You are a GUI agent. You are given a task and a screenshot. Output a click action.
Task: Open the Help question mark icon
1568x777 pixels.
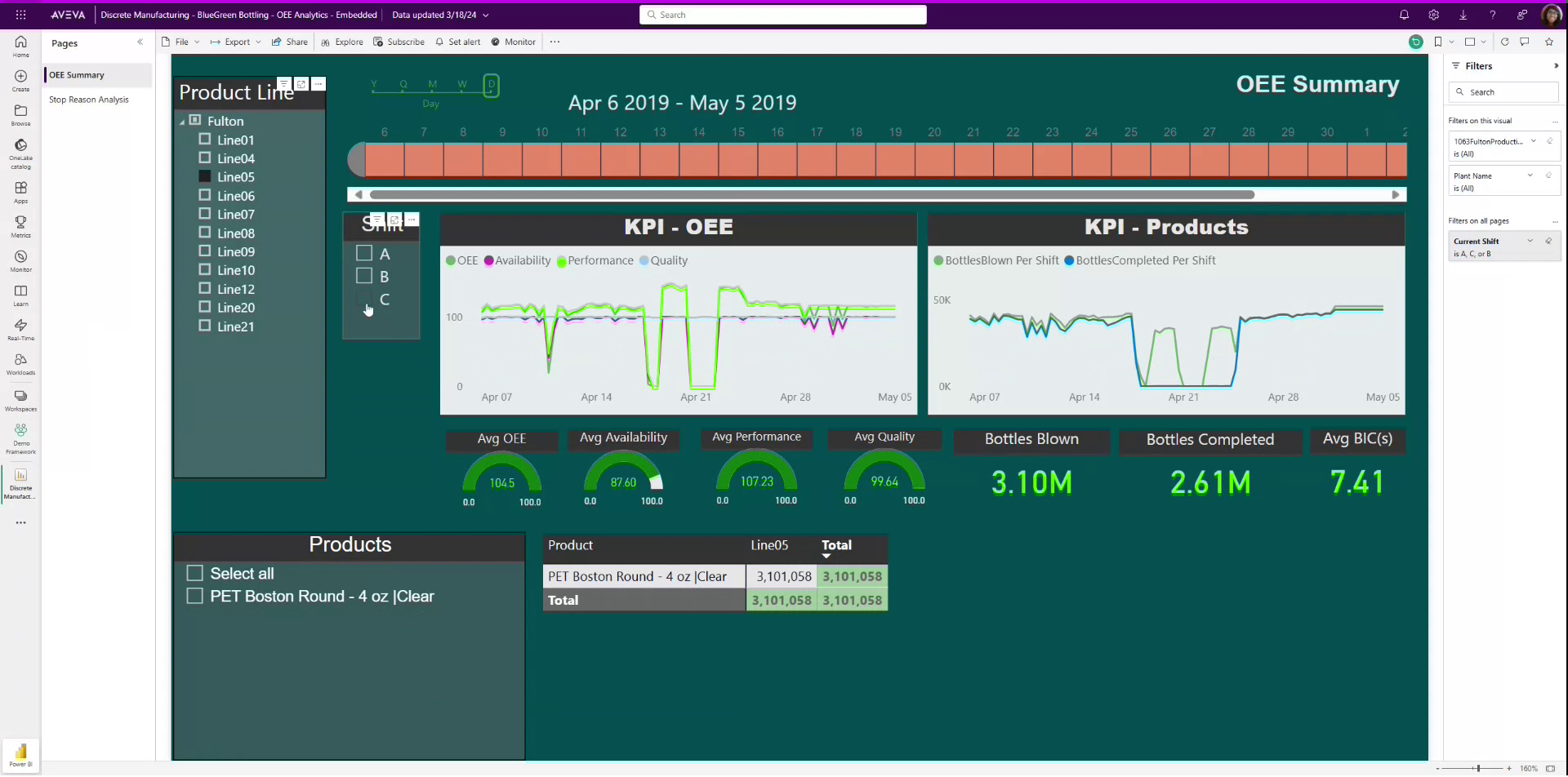[x=1492, y=15]
